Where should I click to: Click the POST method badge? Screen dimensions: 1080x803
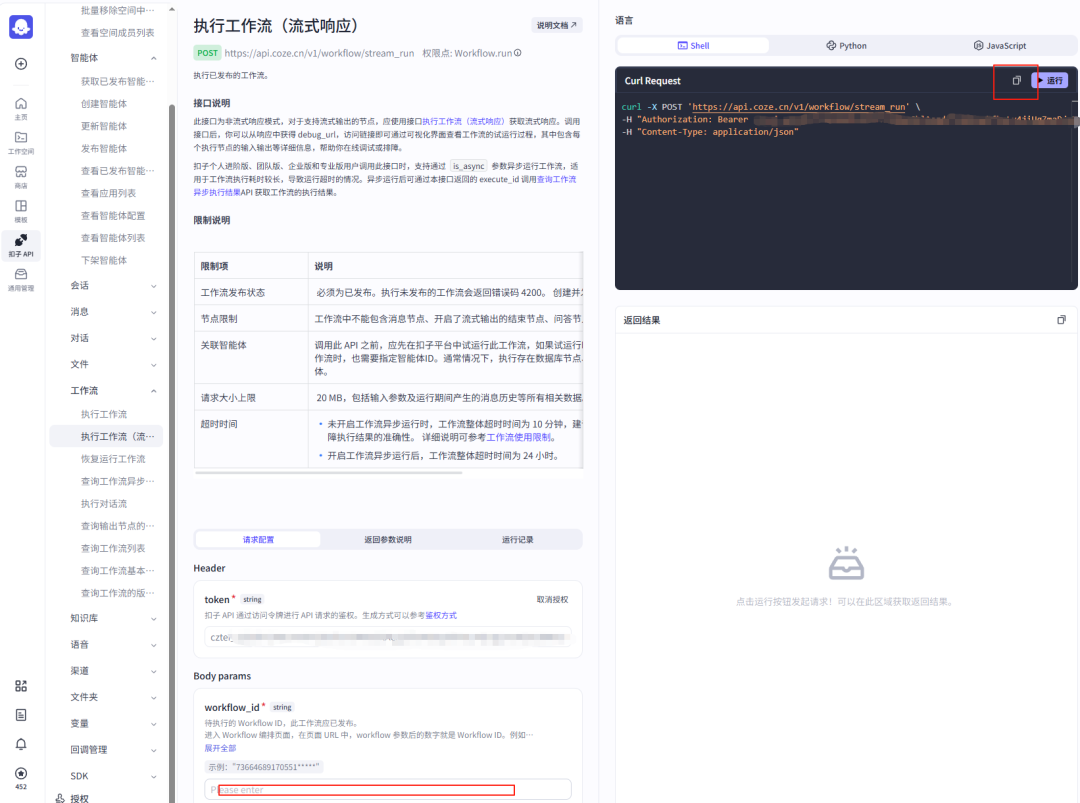[207, 53]
